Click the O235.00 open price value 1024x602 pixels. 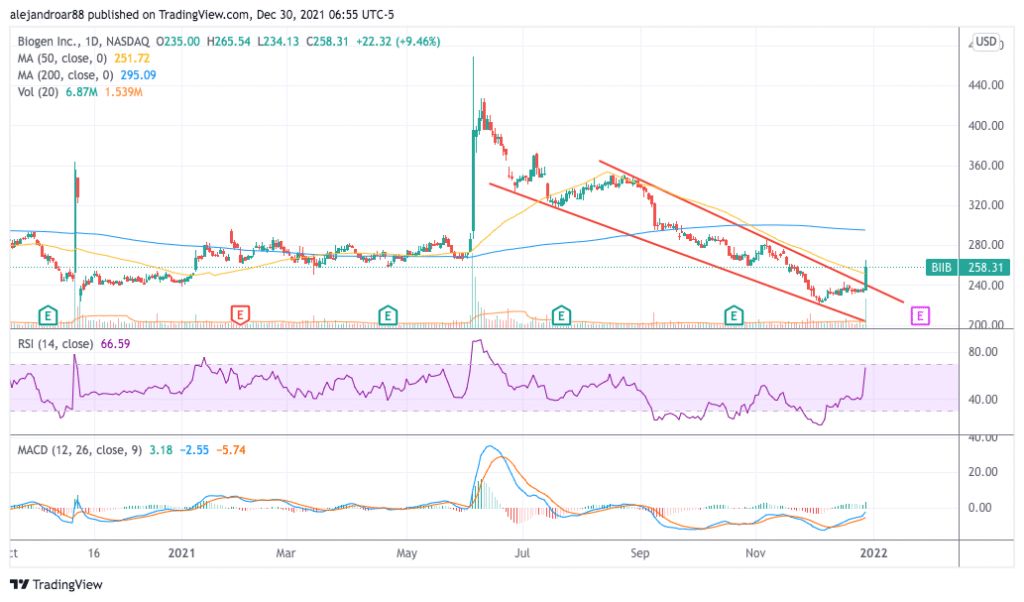178,41
